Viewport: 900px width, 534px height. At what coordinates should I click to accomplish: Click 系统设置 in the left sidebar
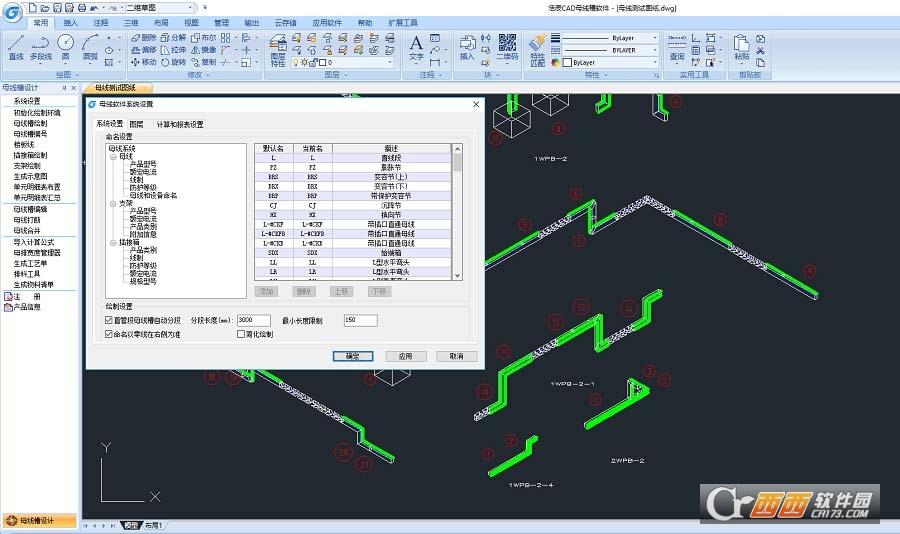(x=27, y=101)
